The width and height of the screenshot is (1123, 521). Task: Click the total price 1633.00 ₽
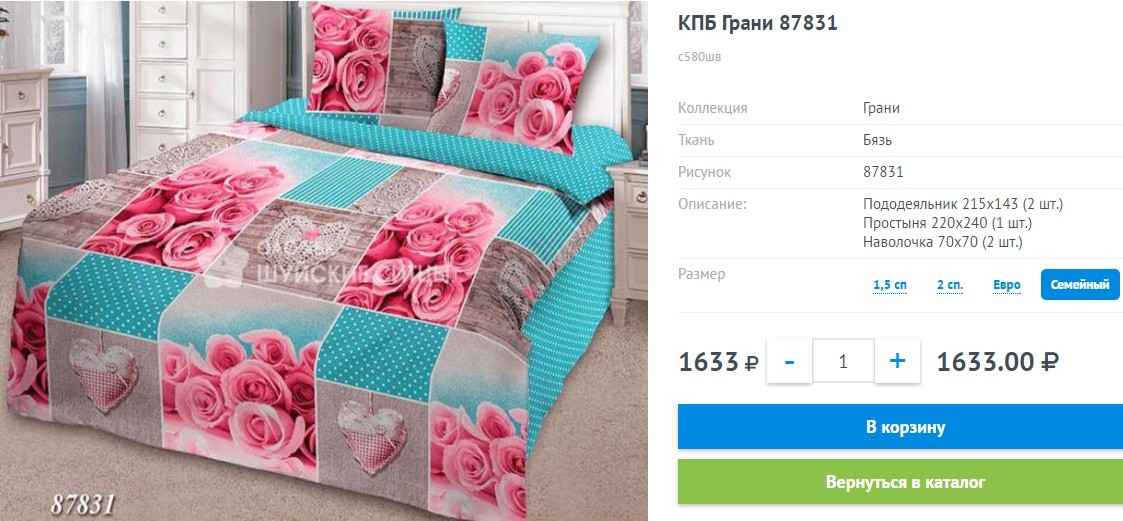998,362
